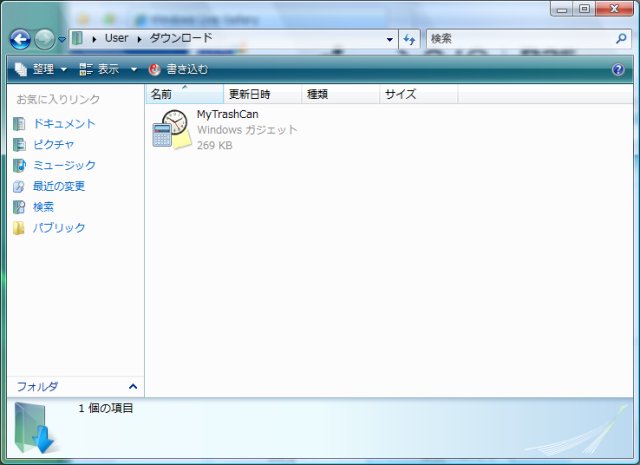Sort by 更新日時 column header
This screenshot has height=465, width=640.
click(x=262, y=94)
